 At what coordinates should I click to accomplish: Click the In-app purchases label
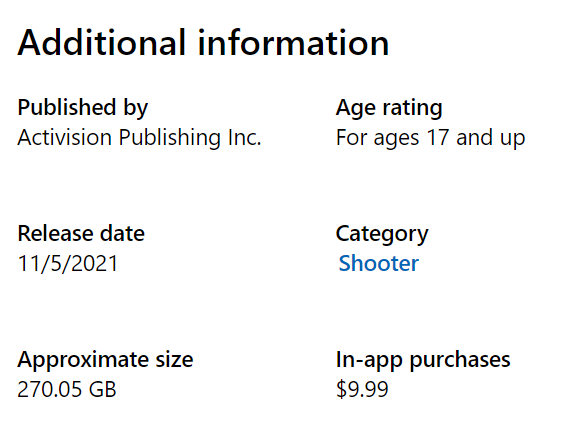point(423,360)
